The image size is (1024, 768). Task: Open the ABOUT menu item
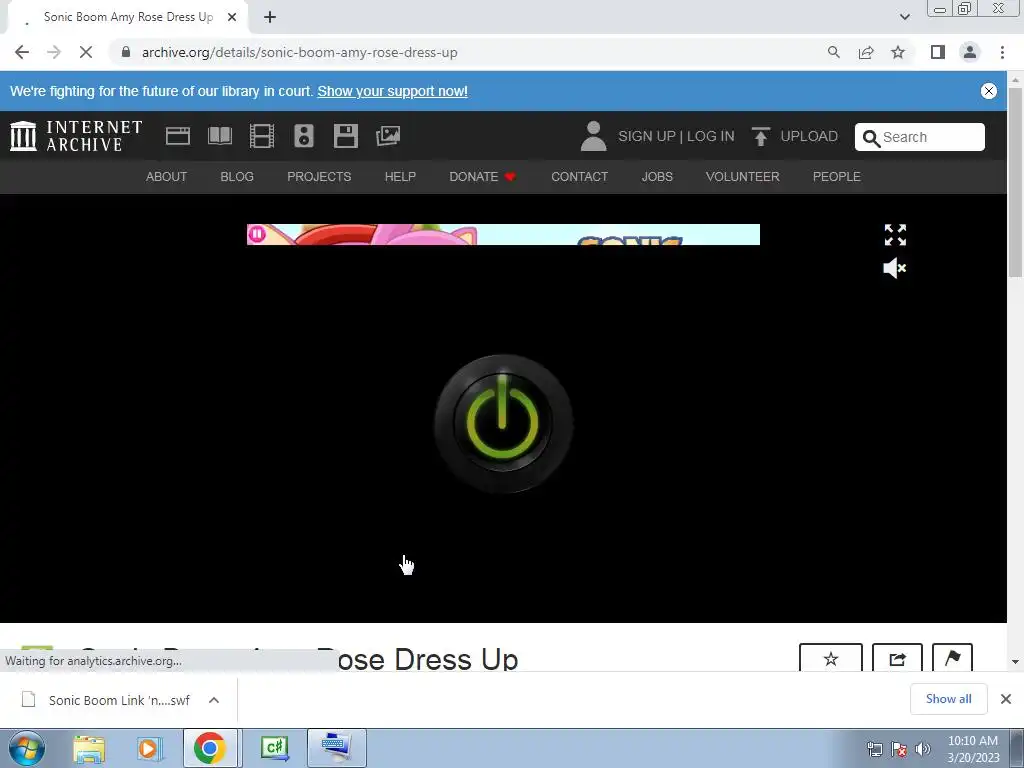(x=167, y=176)
